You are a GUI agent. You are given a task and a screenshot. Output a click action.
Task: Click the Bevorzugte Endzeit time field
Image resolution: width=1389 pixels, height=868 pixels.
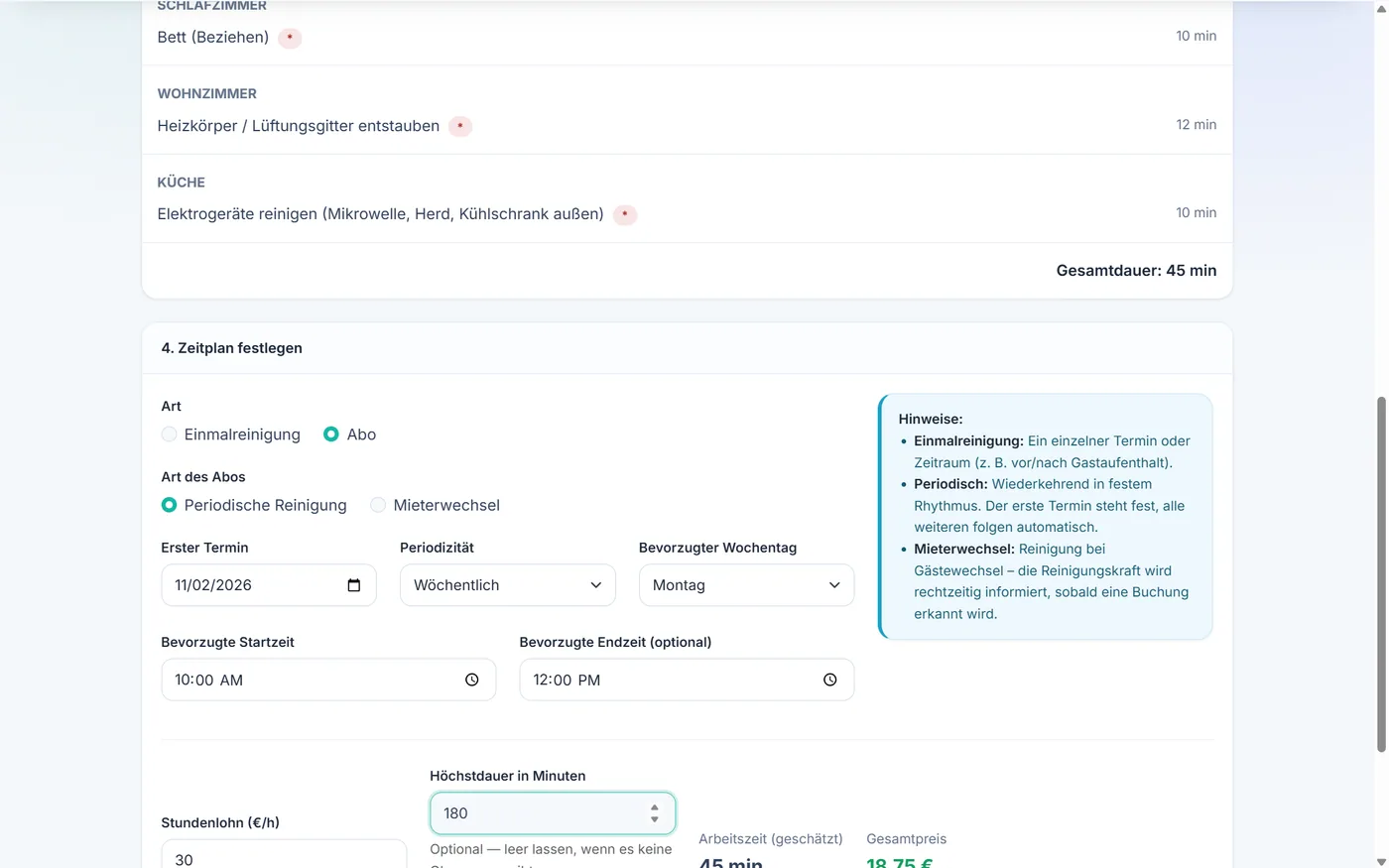[x=687, y=680]
